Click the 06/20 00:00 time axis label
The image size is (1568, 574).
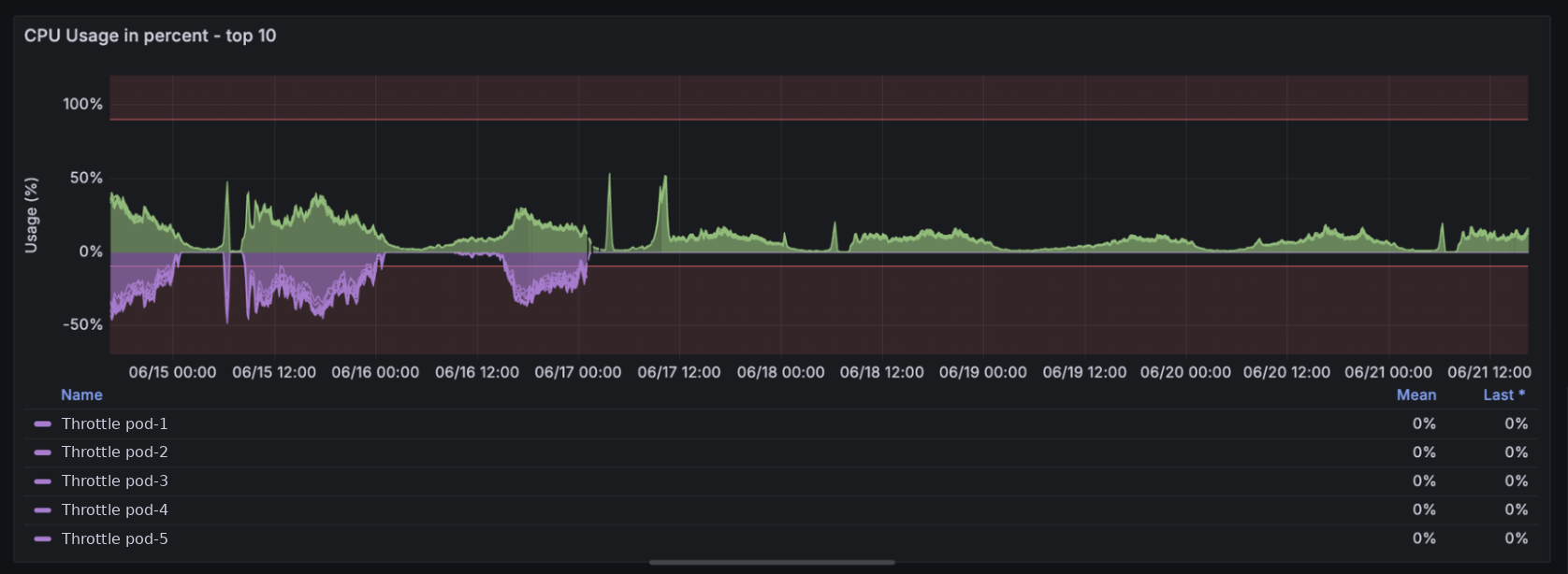tap(1185, 372)
